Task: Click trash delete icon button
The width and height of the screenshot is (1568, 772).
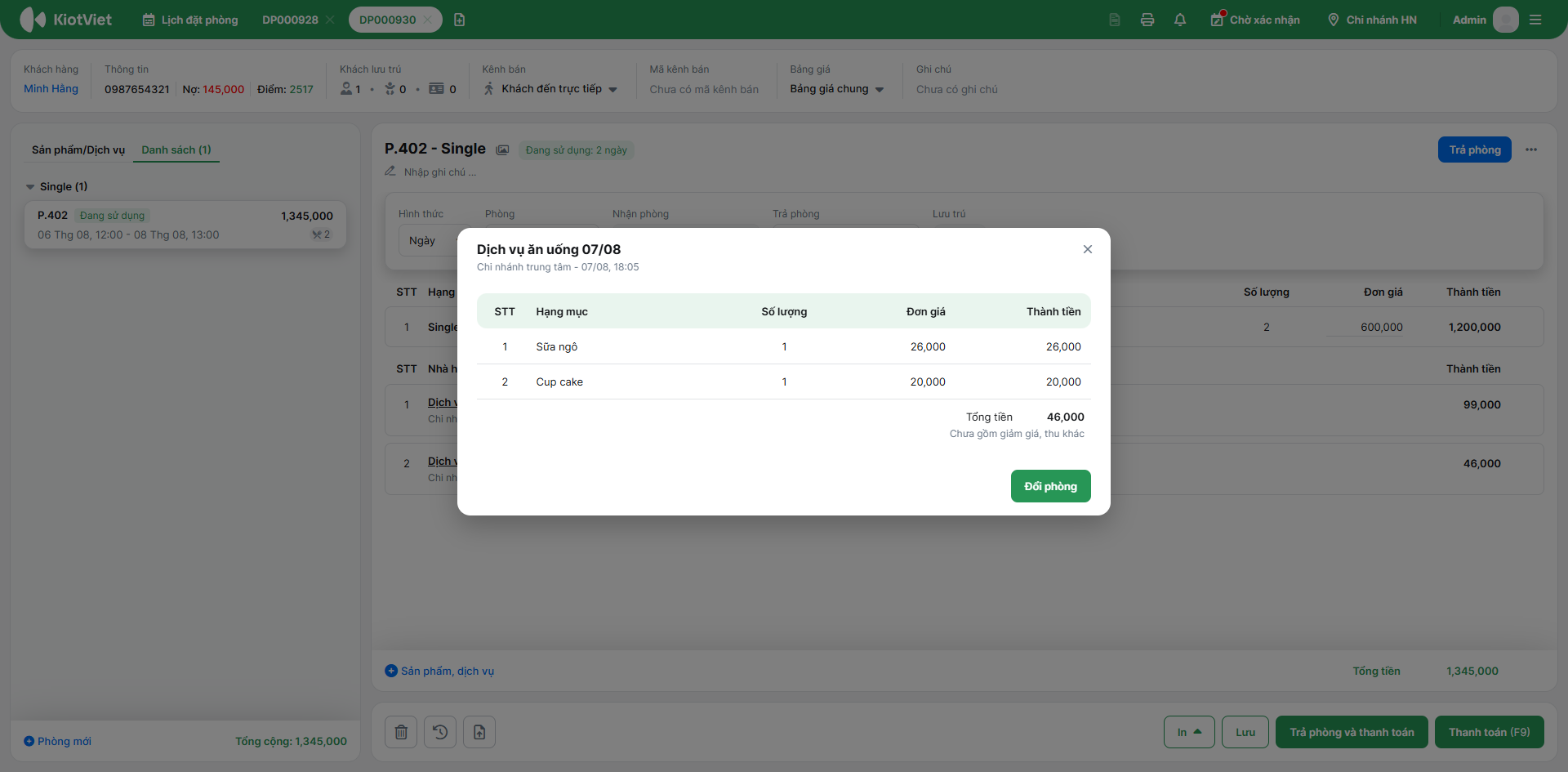Action: point(401,732)
